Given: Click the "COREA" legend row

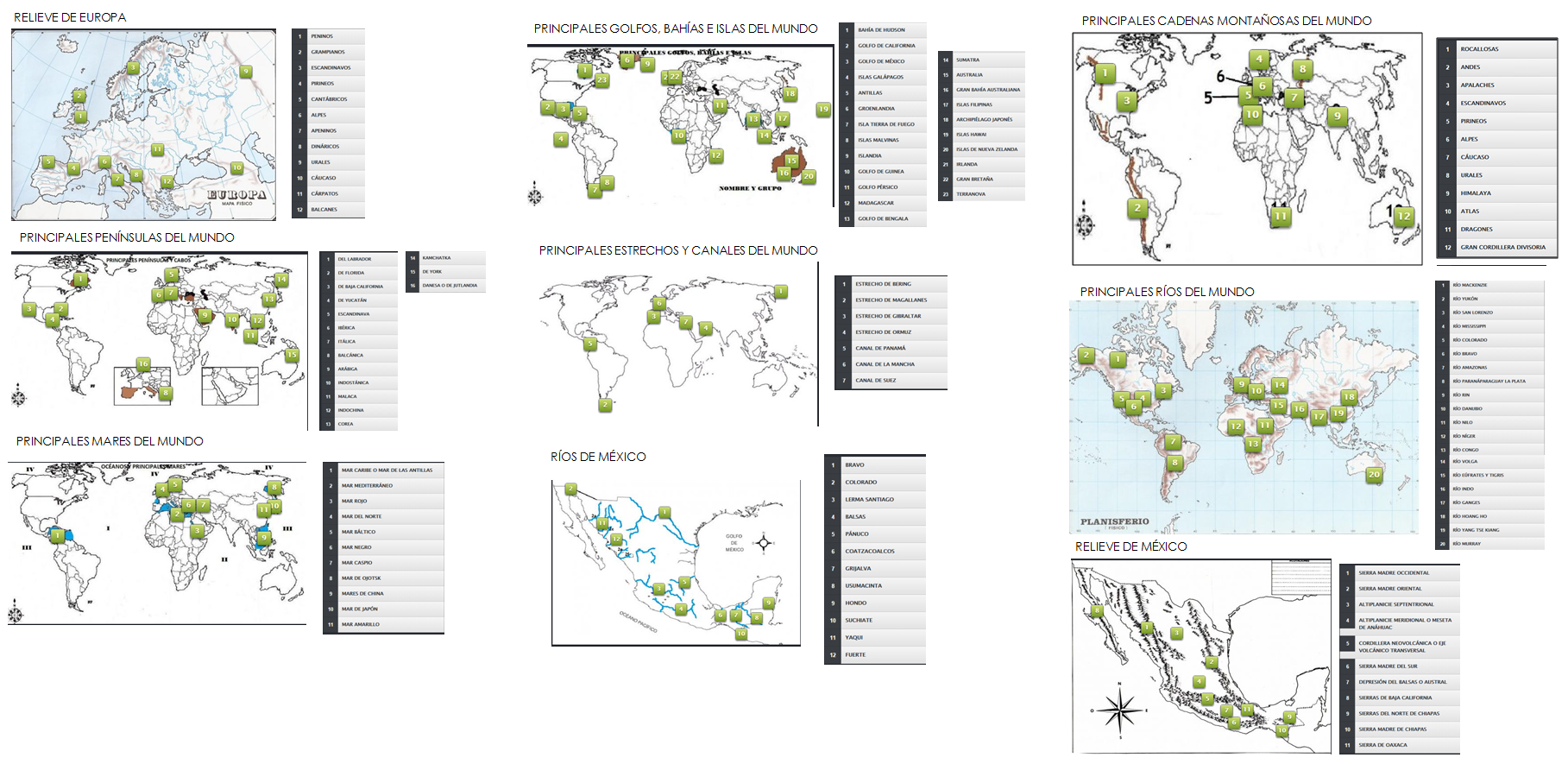Looking at the screenshot, I should pyautogui.click(x=359, y=424).
